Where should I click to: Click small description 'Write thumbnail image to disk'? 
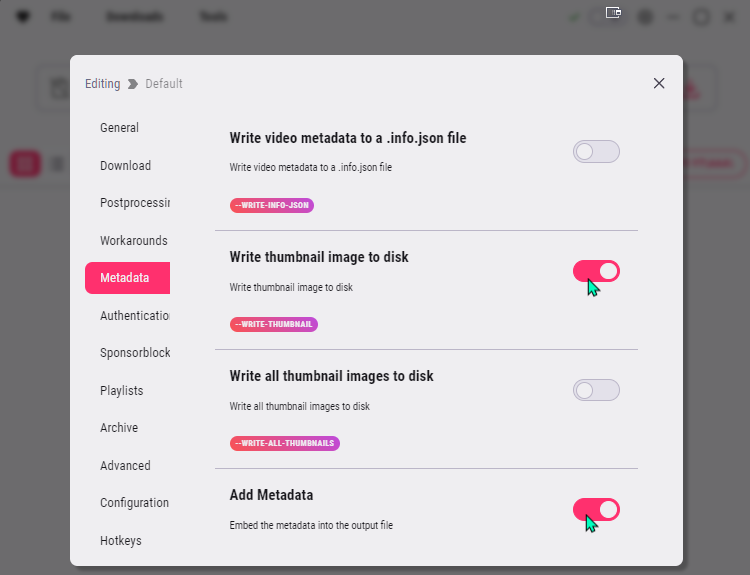click(x=291, y=288)
